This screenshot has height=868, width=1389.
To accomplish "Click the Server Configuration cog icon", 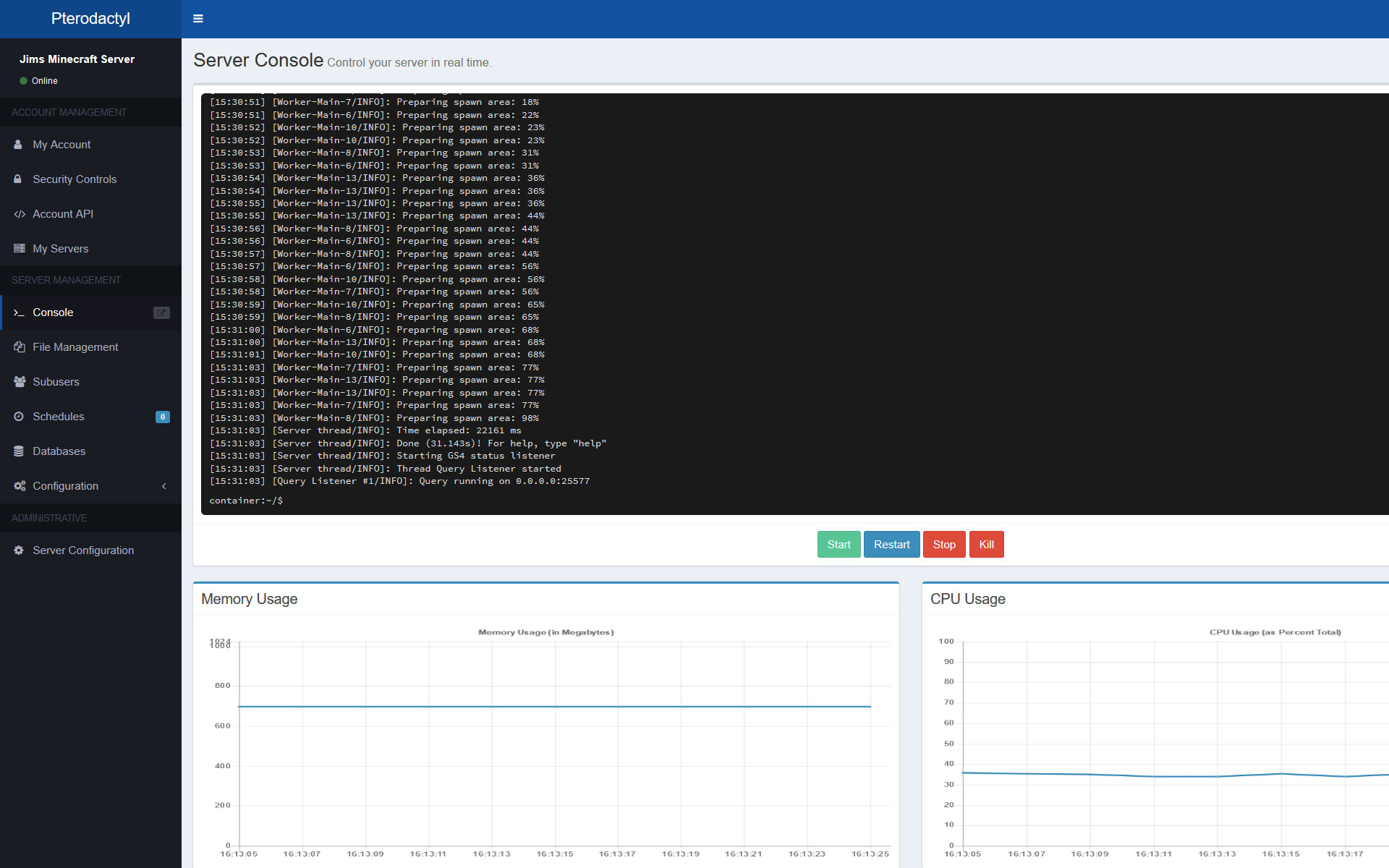I will pos(19,550).
